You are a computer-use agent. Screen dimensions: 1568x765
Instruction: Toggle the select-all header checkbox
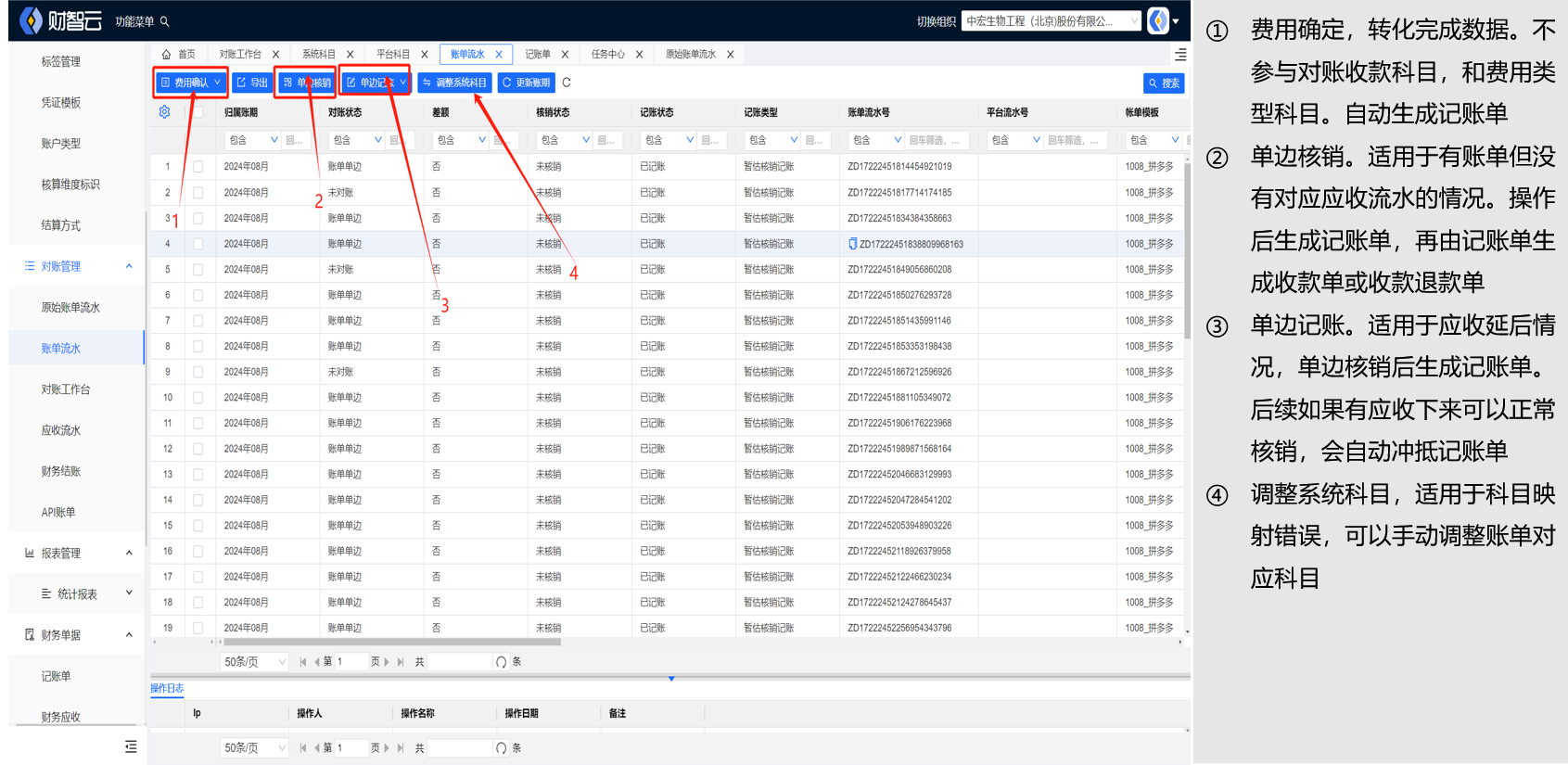(x=198, y=112)
